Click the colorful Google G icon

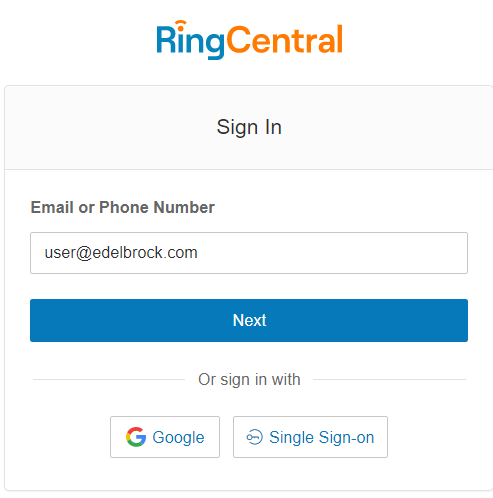(x=136, y=437)
